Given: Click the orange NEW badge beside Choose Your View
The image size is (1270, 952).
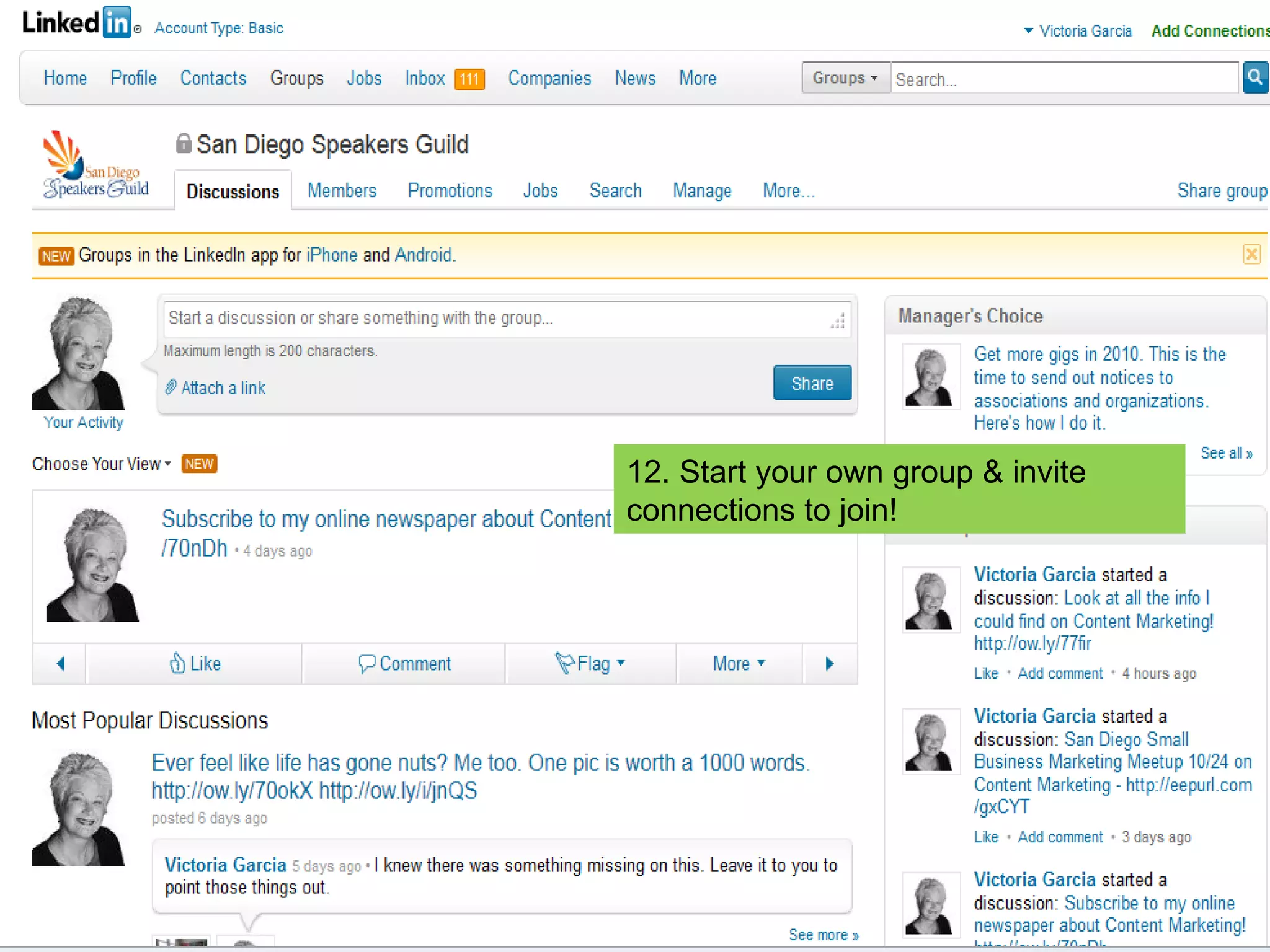Looking at the screenshot, I should click(199, 464).
